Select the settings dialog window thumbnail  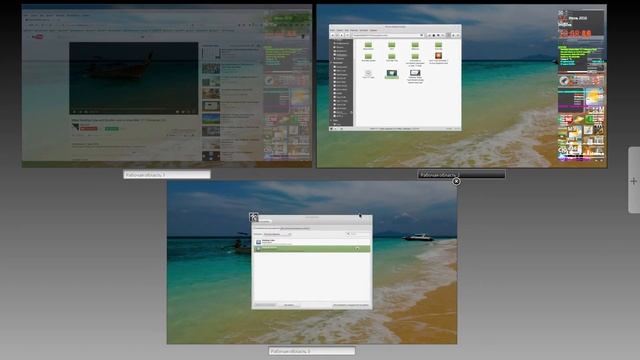point(312,262)
